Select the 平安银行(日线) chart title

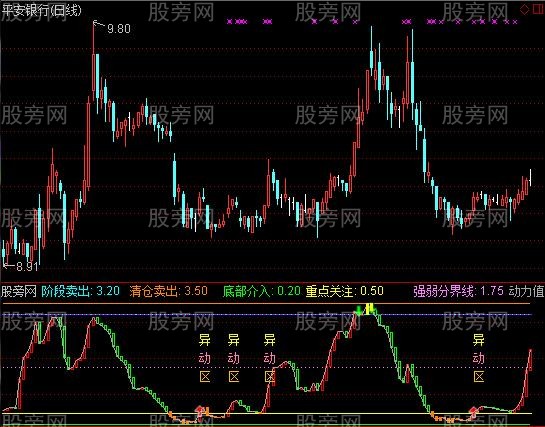pos(41,10)
